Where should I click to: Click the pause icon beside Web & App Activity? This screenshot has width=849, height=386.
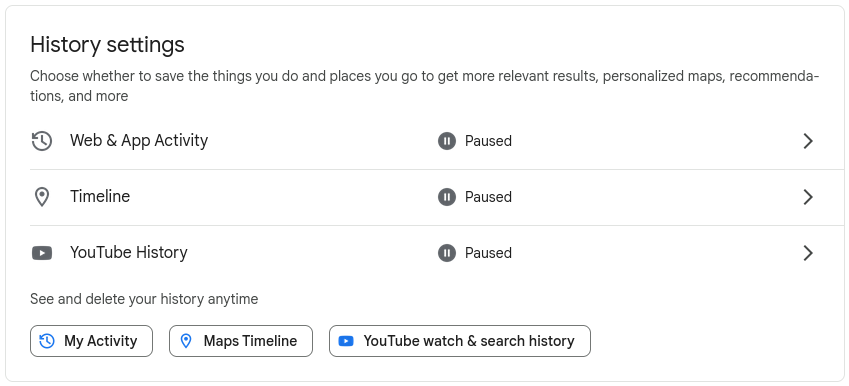[447, 141]
